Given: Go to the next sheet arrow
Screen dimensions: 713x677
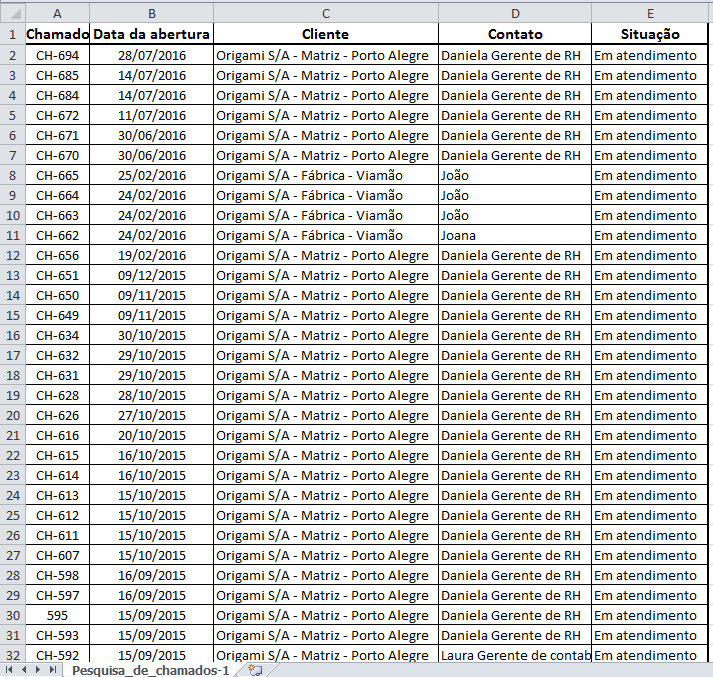Looking at the screenshot, I should (x=38, y=669).
